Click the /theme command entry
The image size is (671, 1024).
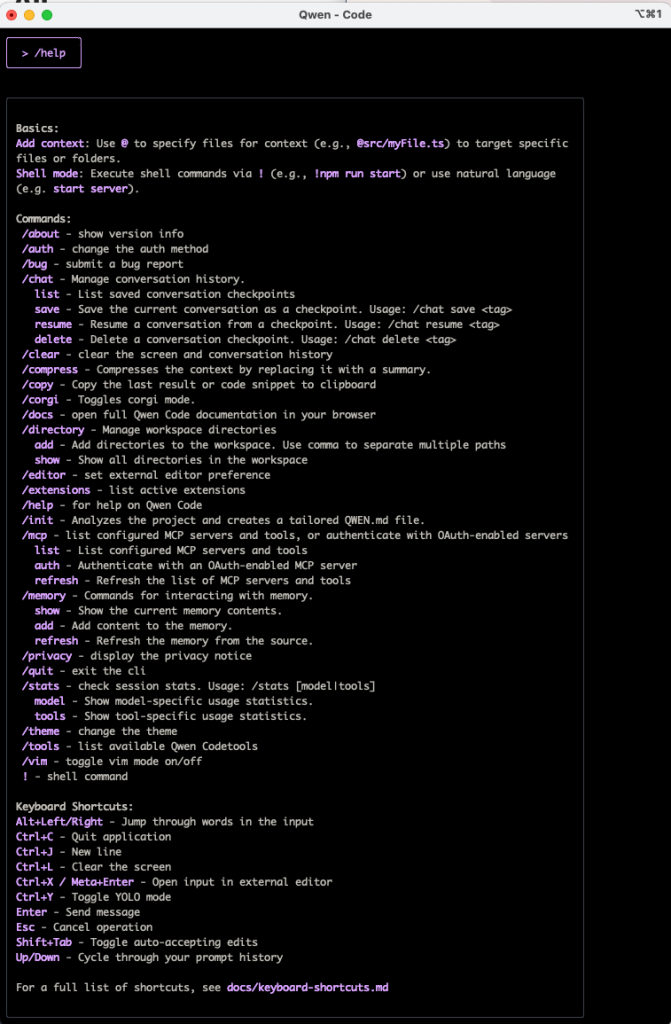tap(41, 731)
